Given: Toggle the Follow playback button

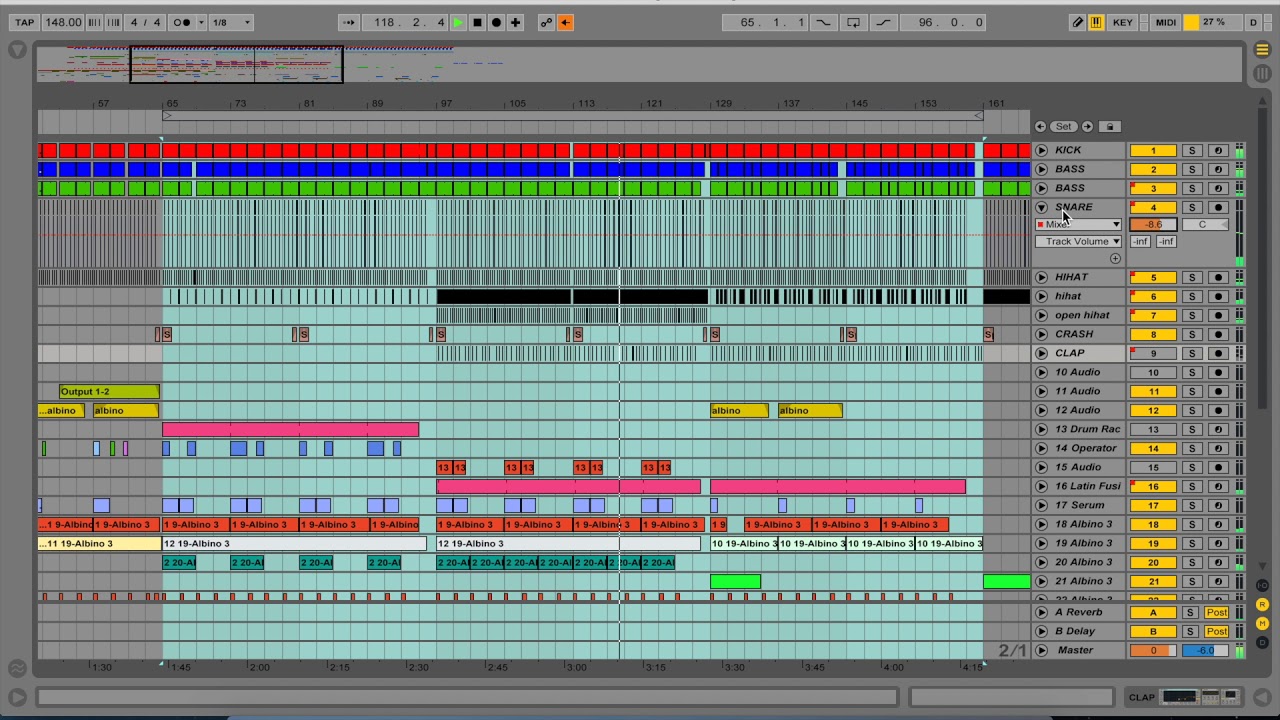Looking at the screenshot, I should pos(349,22).
